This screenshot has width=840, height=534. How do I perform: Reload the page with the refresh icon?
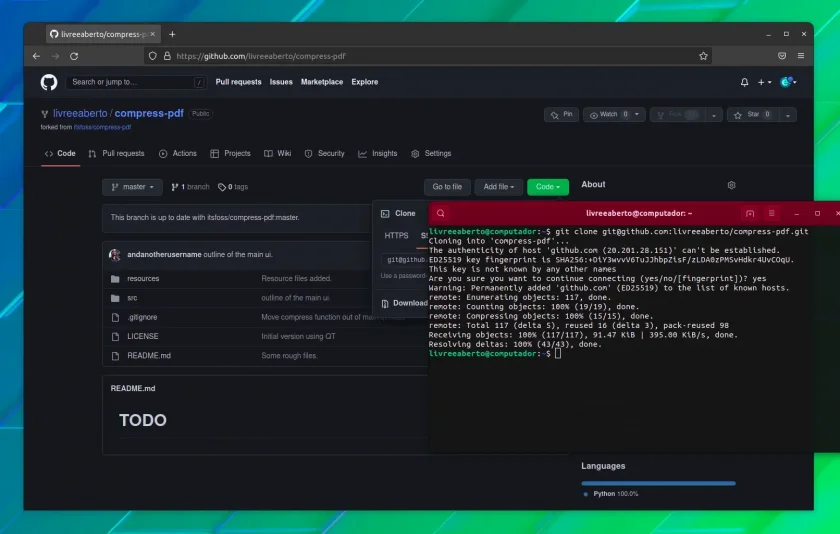[74, 56]
